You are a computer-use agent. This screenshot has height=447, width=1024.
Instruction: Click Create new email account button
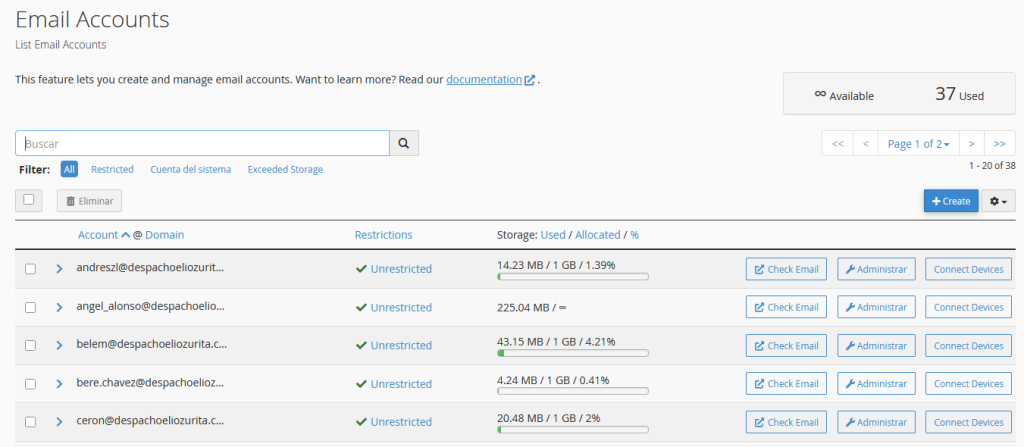pyautogui.click(x=950, y=201)
